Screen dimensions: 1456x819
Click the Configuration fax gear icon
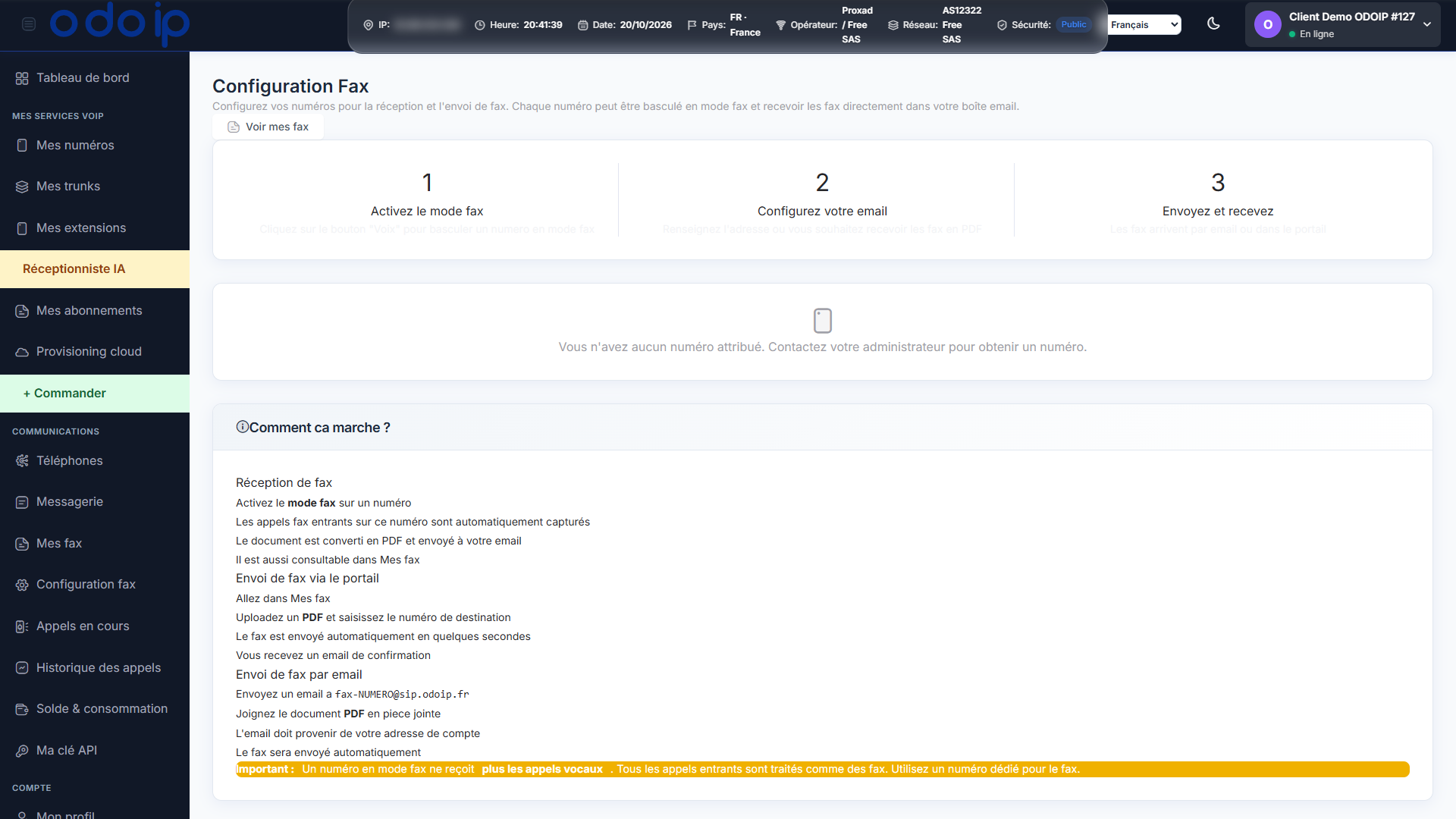tap(22, 585)
